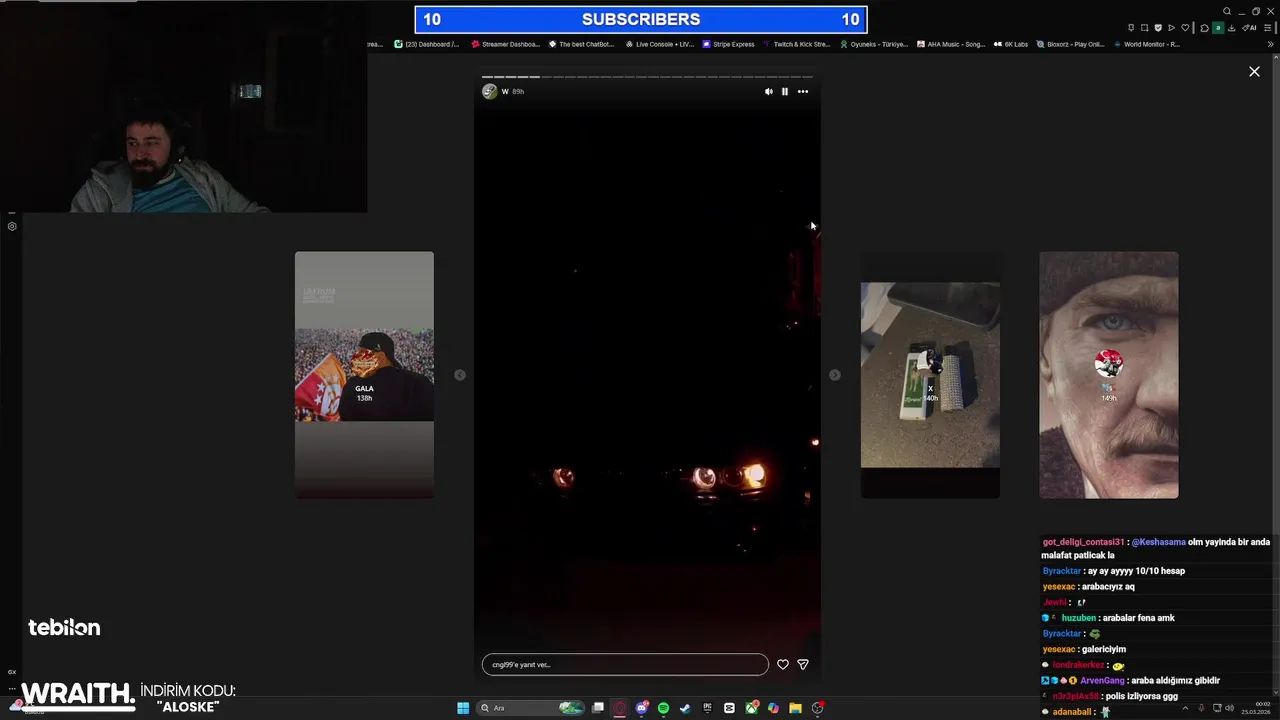1280x720 pixels.
Task: Open the browser downloads icon
Action: point(1232,28)
